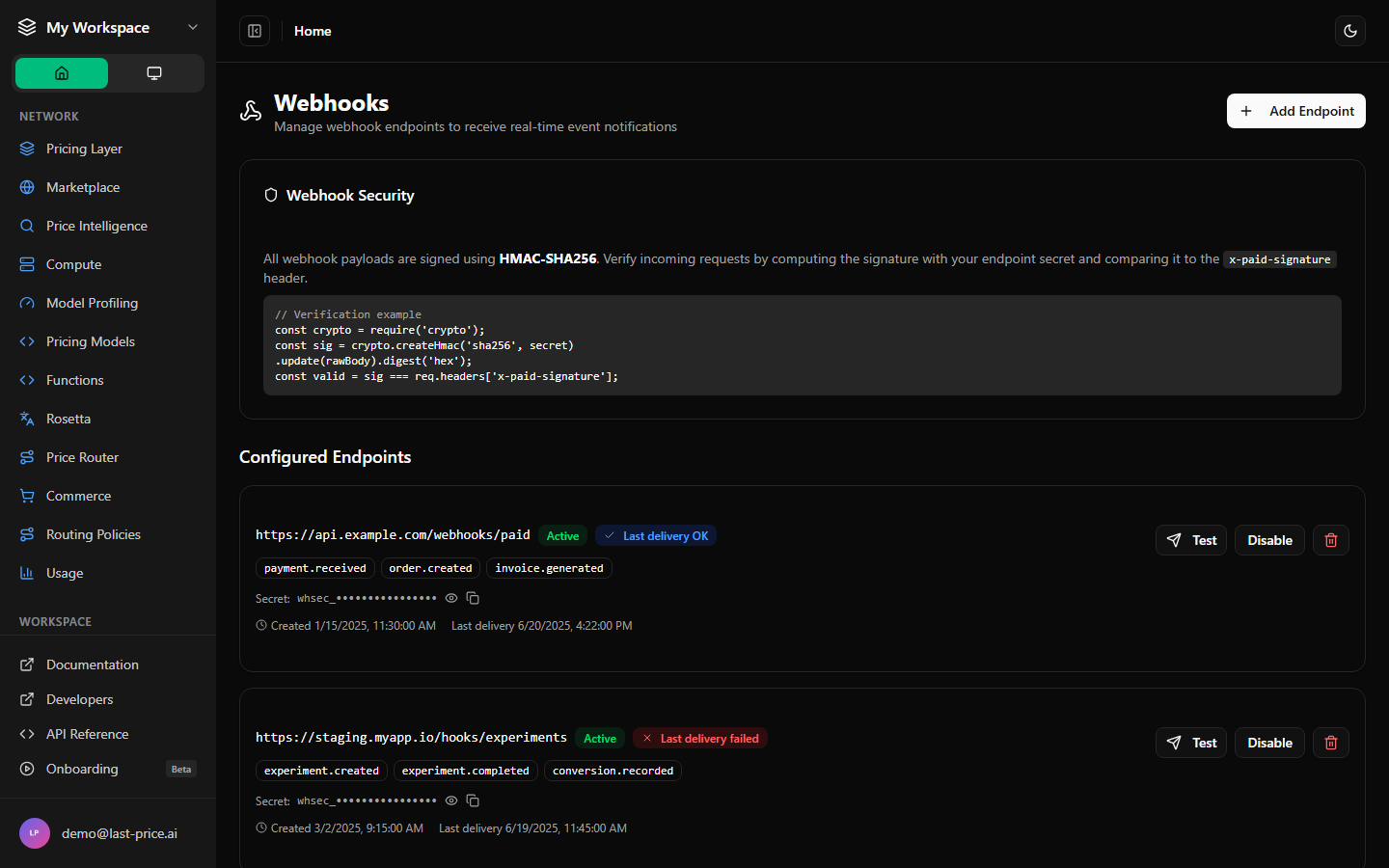Reveal secret for staging.myapp.io endpoint
Screen dimensions: 1389x868
pos(451,800)
